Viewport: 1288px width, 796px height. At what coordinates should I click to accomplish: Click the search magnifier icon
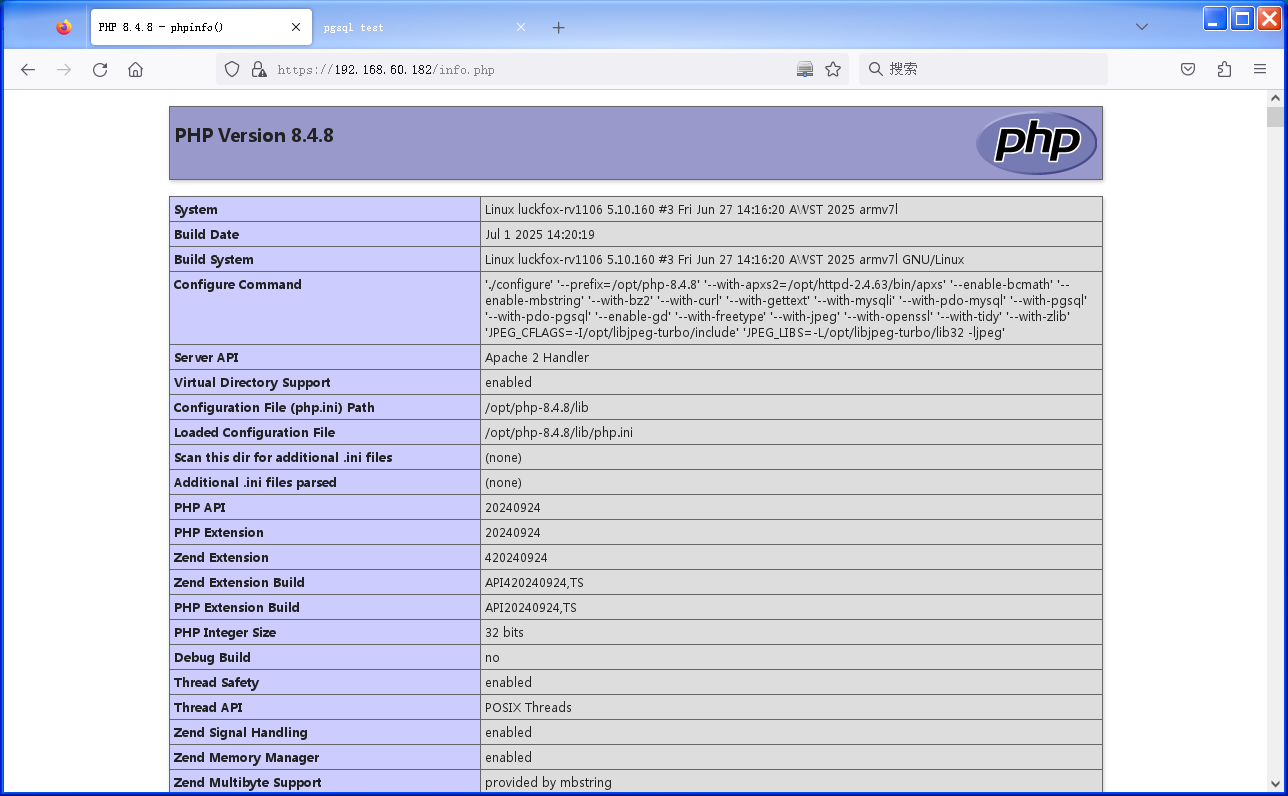[x=875, y=69]
